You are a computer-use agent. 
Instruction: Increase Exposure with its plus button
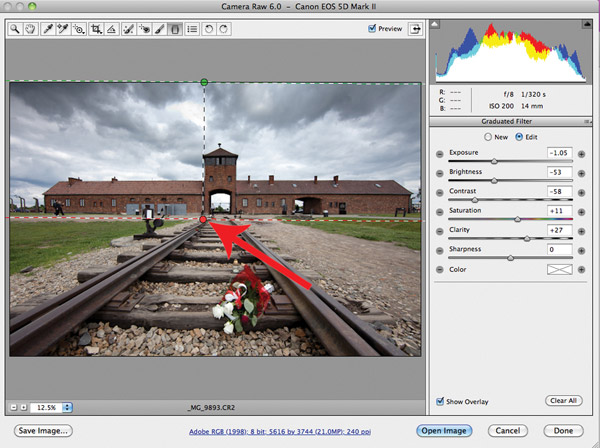(x=581, y=154)
